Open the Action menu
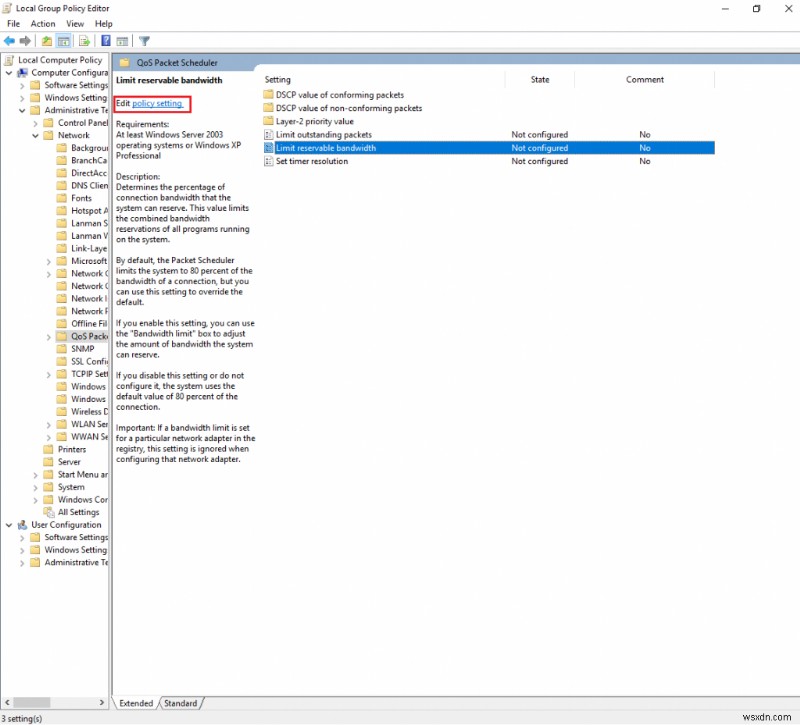The width and height of the screenshot is (800, 725). click(42, 23)
